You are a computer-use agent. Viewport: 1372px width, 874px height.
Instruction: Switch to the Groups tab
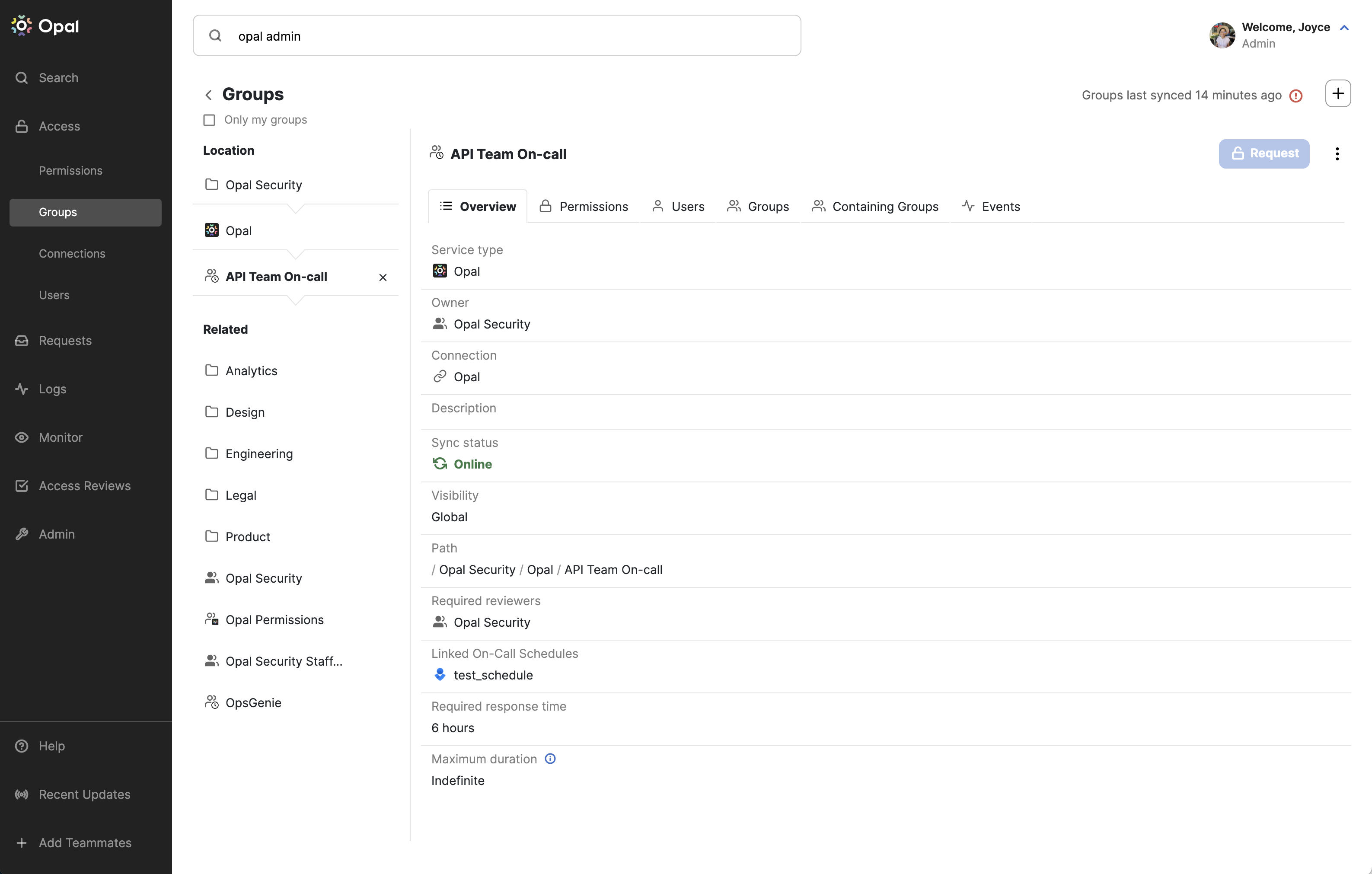pos(758,206)
